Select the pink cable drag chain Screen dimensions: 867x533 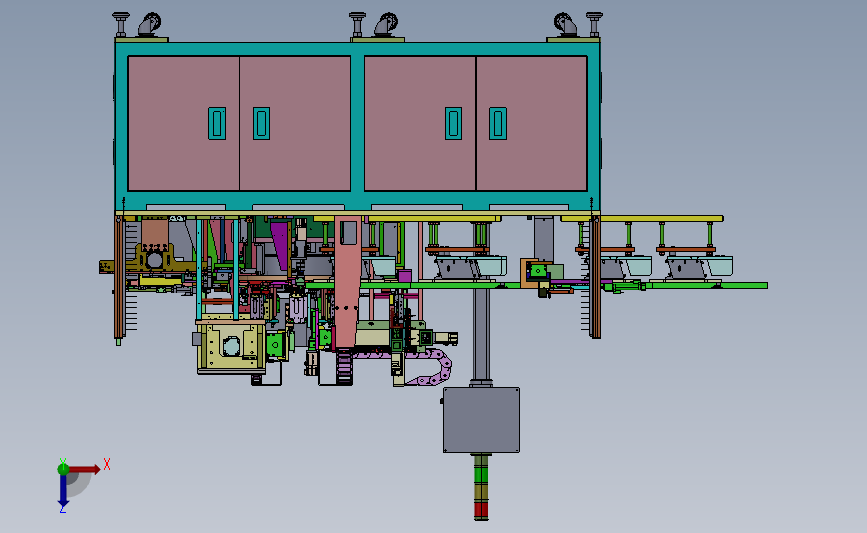click(x=429, y=365)
